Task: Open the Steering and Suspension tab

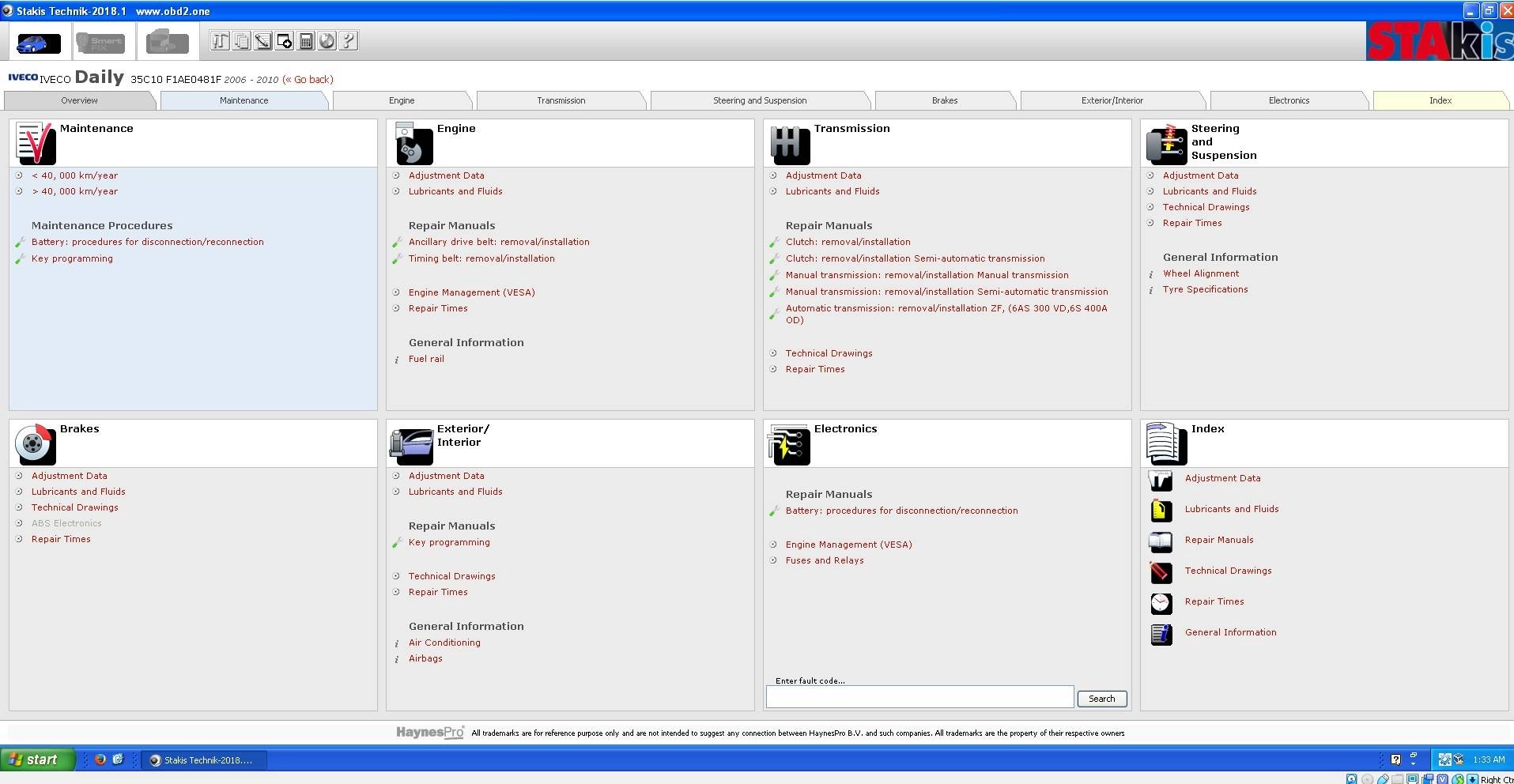Action: [760, 100]
